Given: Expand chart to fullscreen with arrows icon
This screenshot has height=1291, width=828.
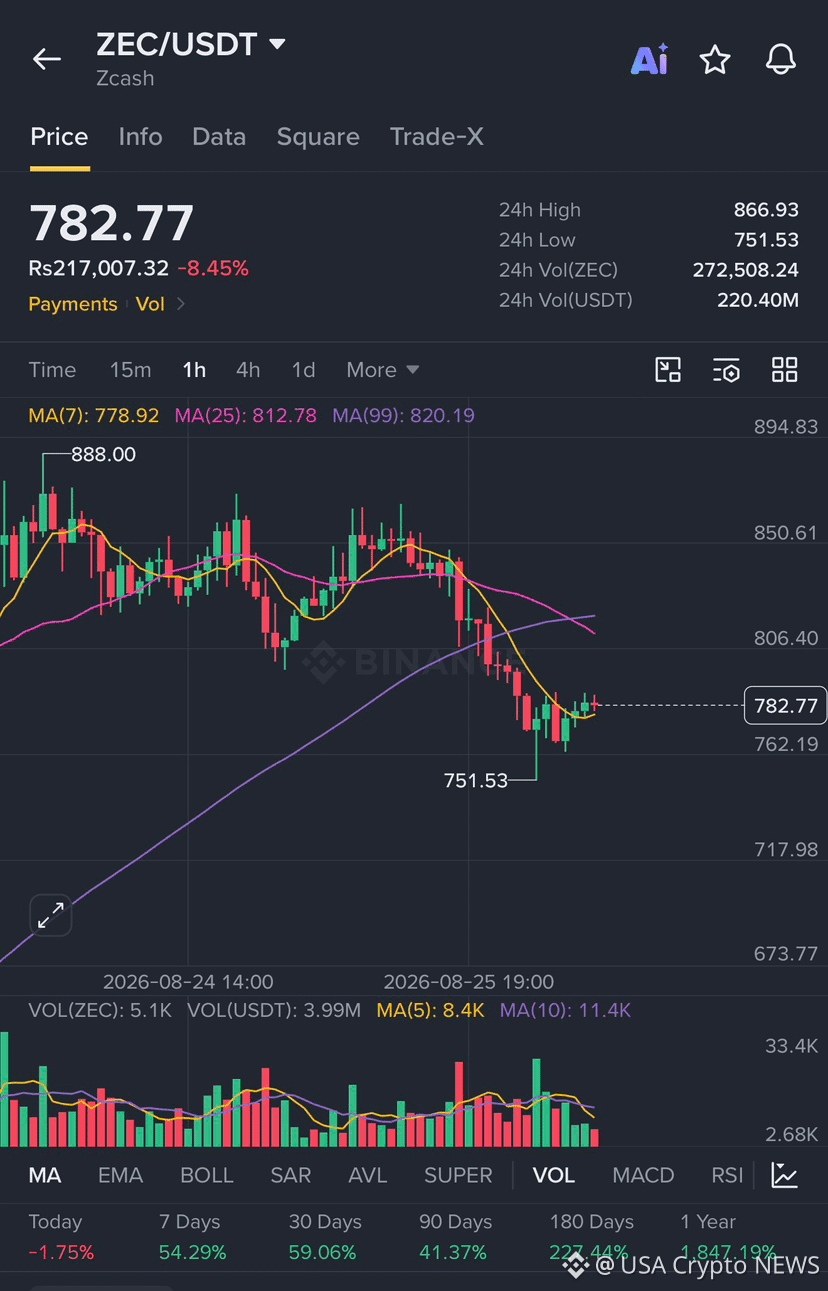Looking at the screenshot, I should (51, 915).
